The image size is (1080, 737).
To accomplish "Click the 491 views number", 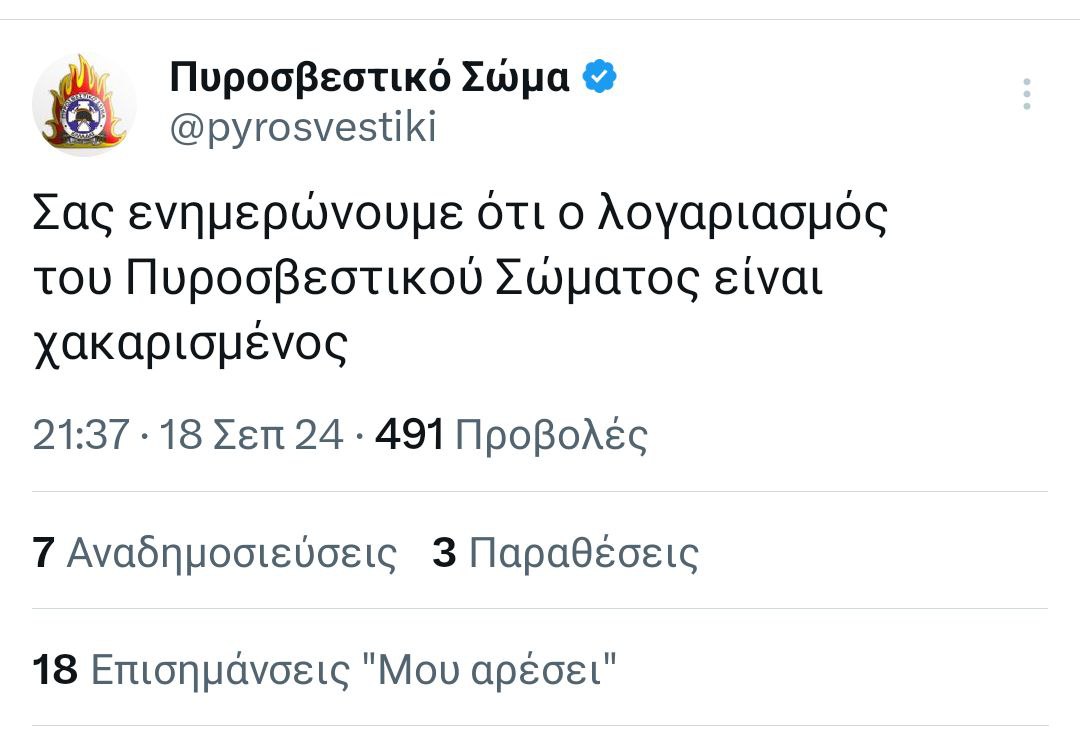I will coord(409,435).
